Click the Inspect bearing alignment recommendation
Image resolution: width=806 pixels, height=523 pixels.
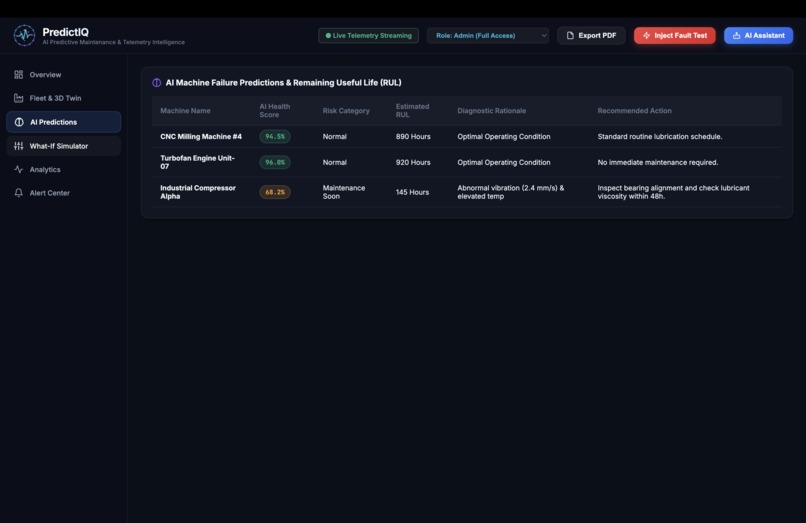pos(673,192)
